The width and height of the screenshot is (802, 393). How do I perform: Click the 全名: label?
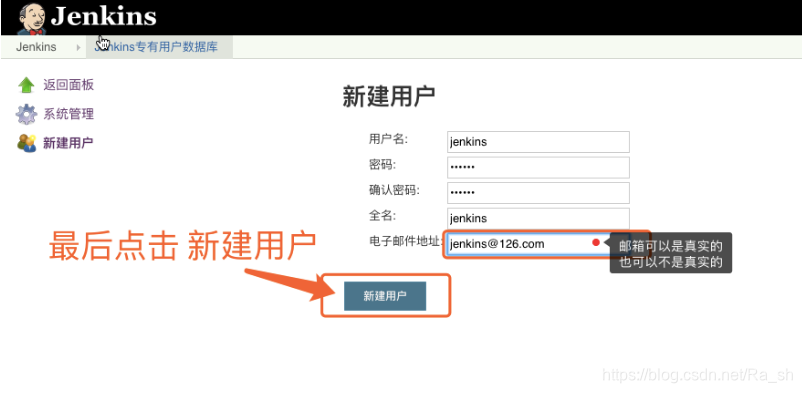point(382,216)
